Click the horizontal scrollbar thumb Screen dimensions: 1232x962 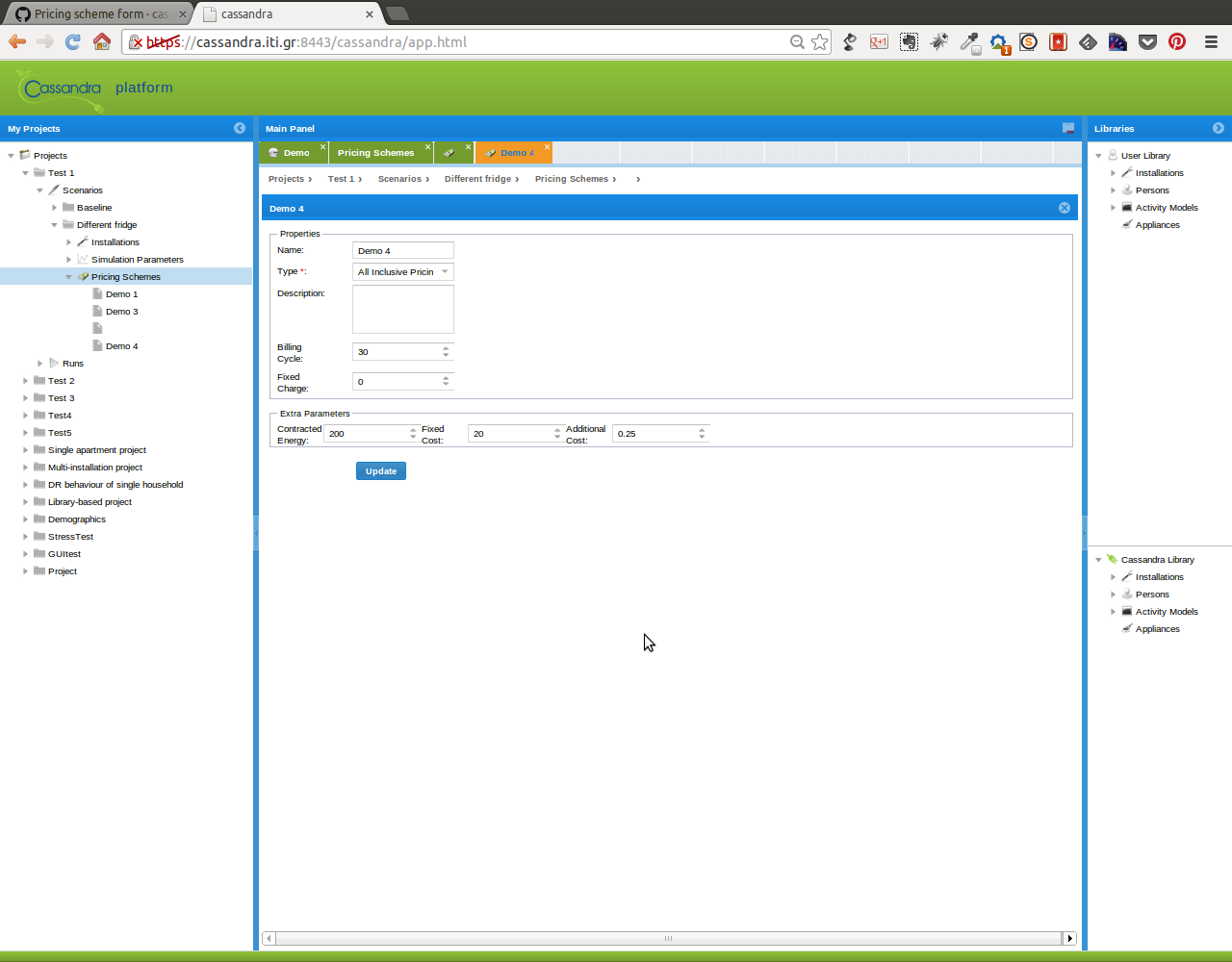pos(668,938)
